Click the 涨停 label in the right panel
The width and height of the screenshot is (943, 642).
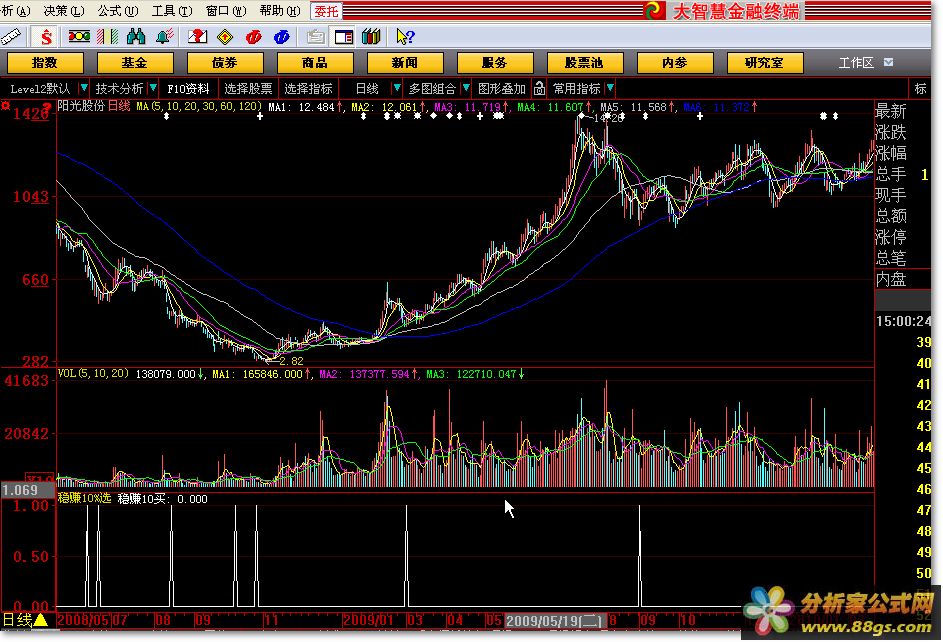point(891,237)
